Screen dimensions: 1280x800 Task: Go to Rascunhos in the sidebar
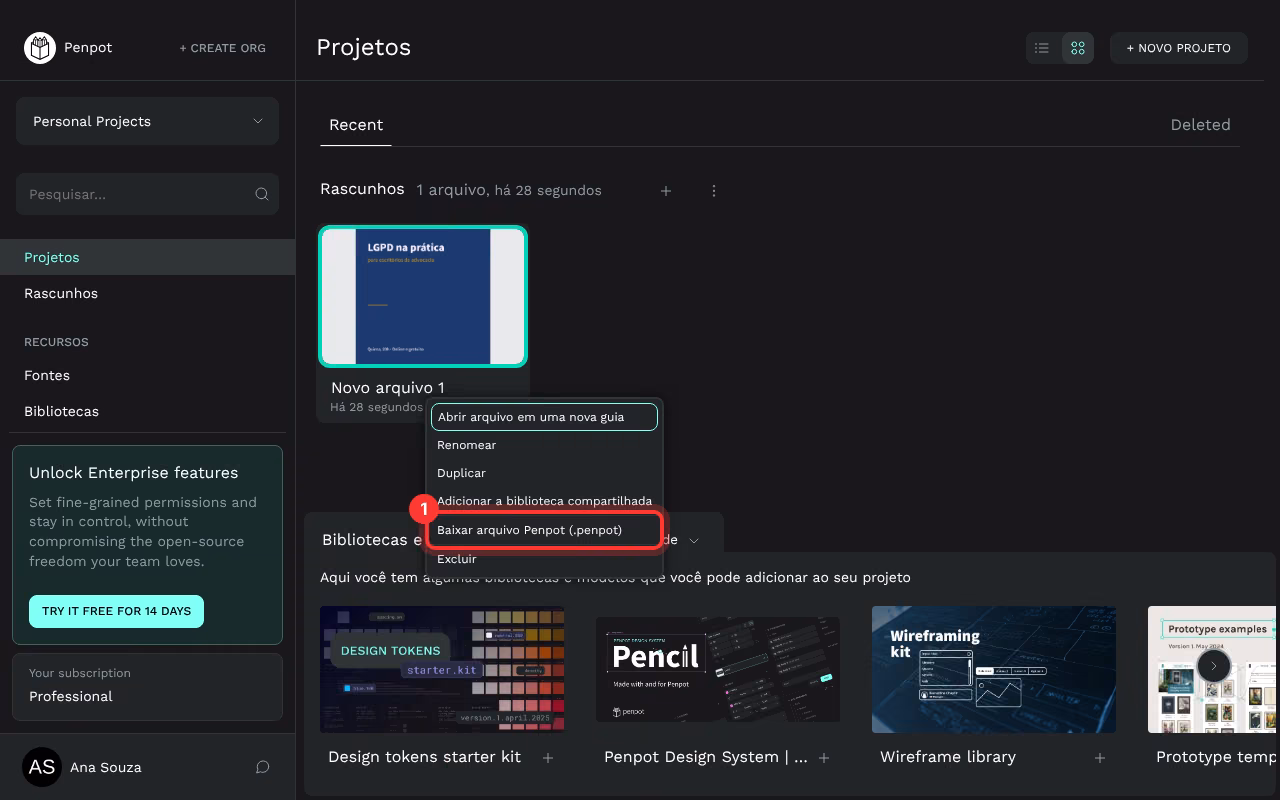click(147, 293)
